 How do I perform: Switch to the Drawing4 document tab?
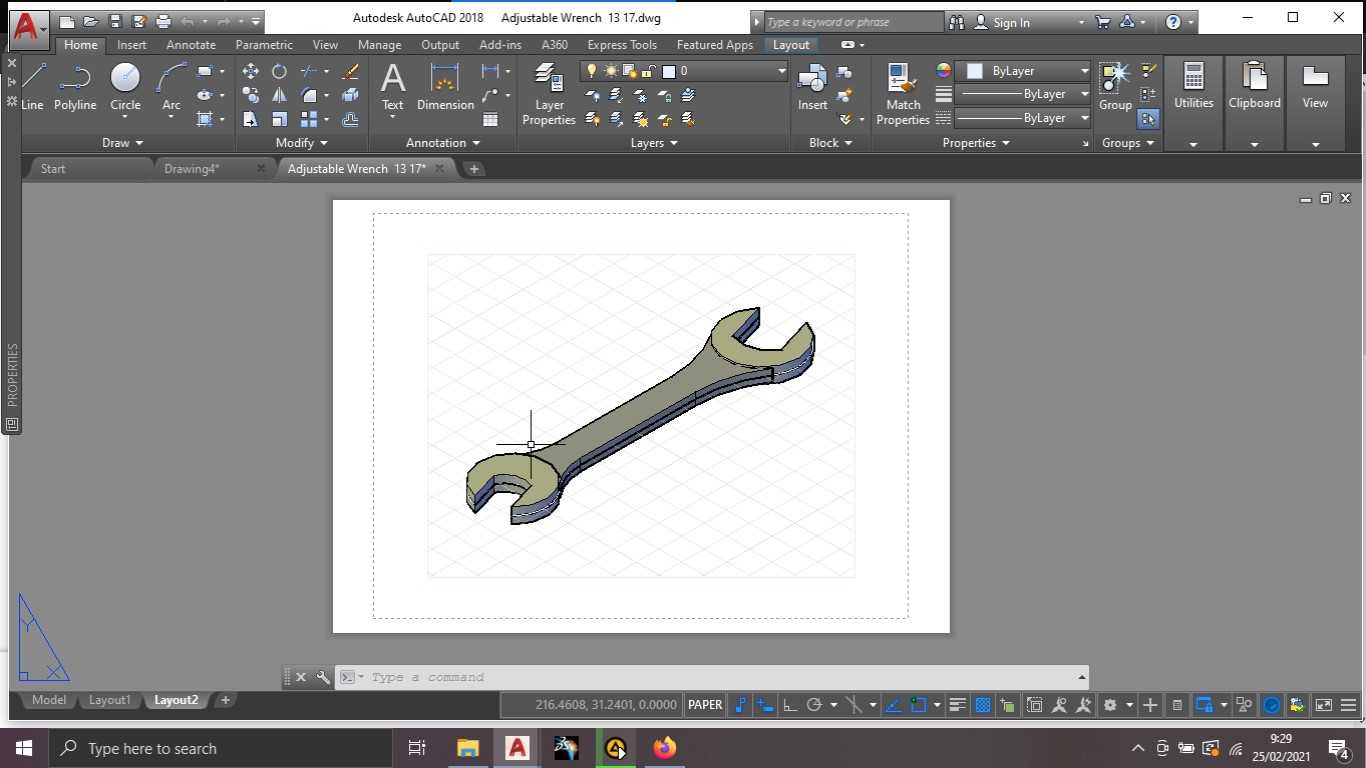[x=192, y=169]
